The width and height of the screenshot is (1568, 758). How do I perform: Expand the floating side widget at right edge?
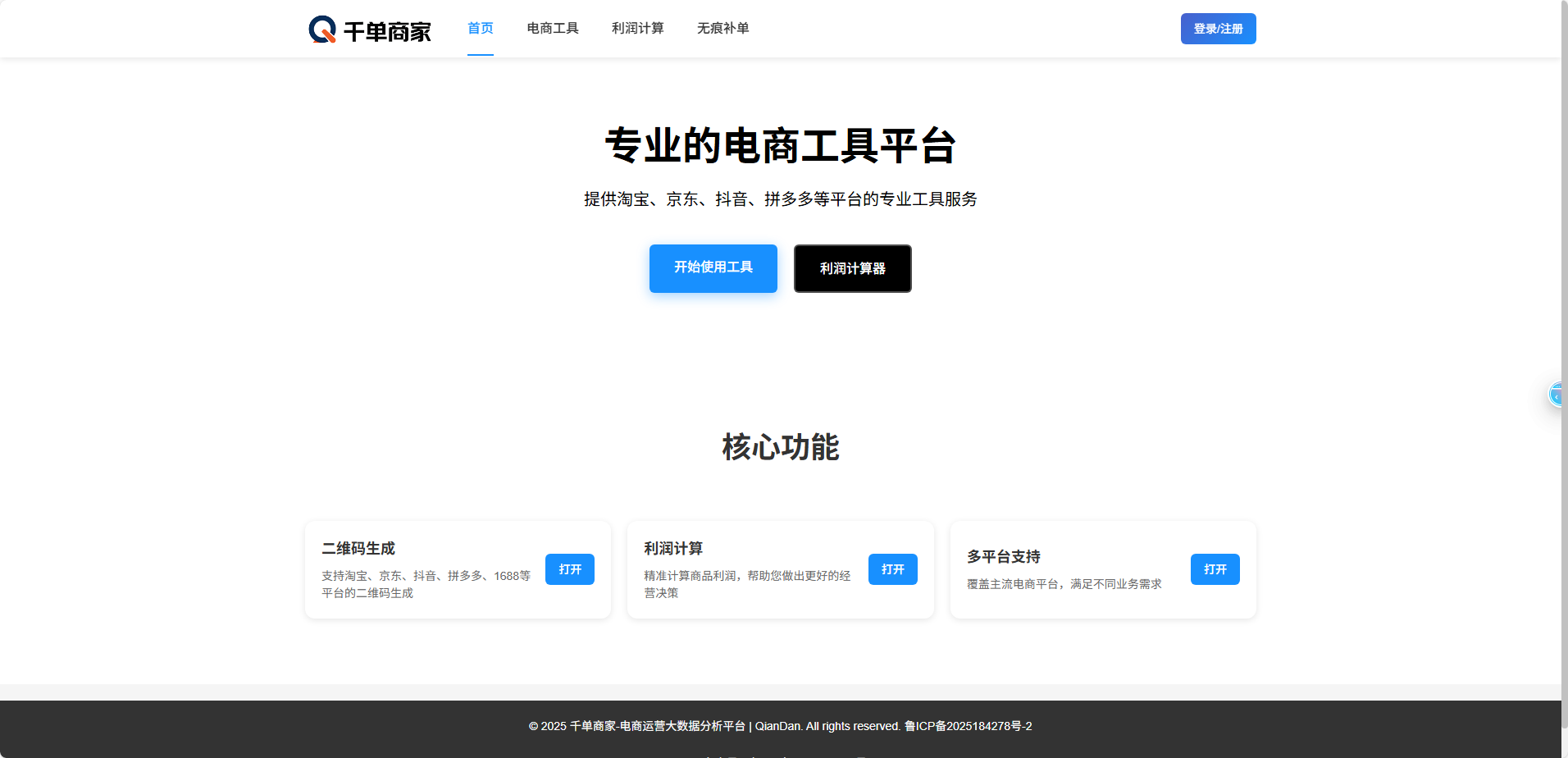click(x=1555, y=395)
